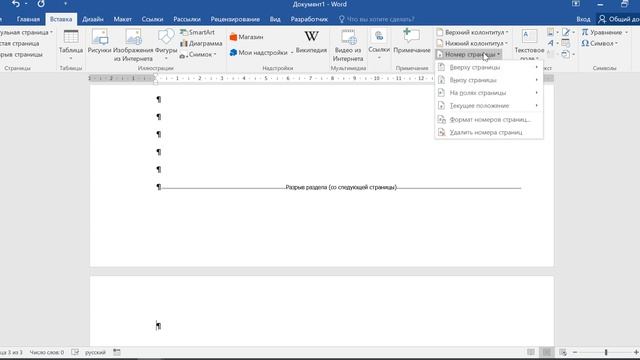Viewport: 640px width, 360px height.
Task: Click the section break line 'Разрыв раздела'
Action: (x=341, y=187)
